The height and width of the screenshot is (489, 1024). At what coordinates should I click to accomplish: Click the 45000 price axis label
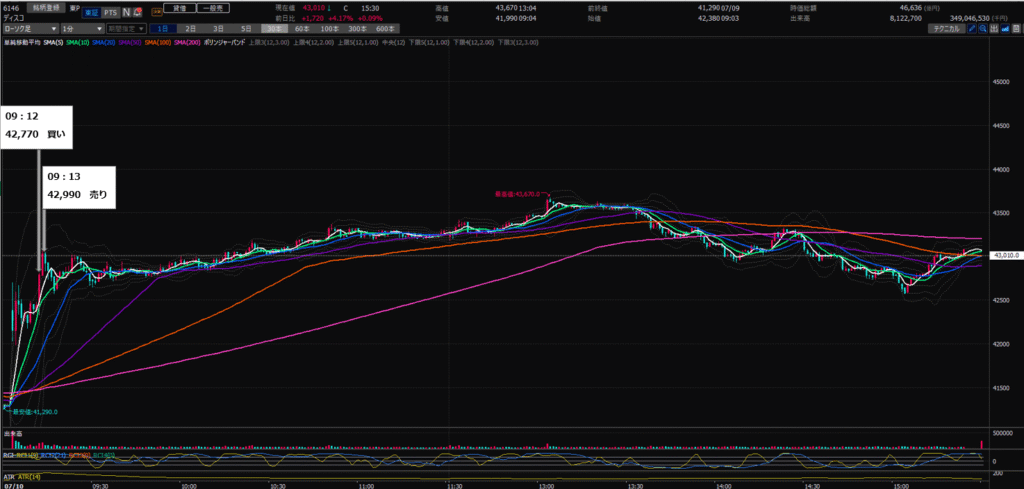tap(1002, 82)
